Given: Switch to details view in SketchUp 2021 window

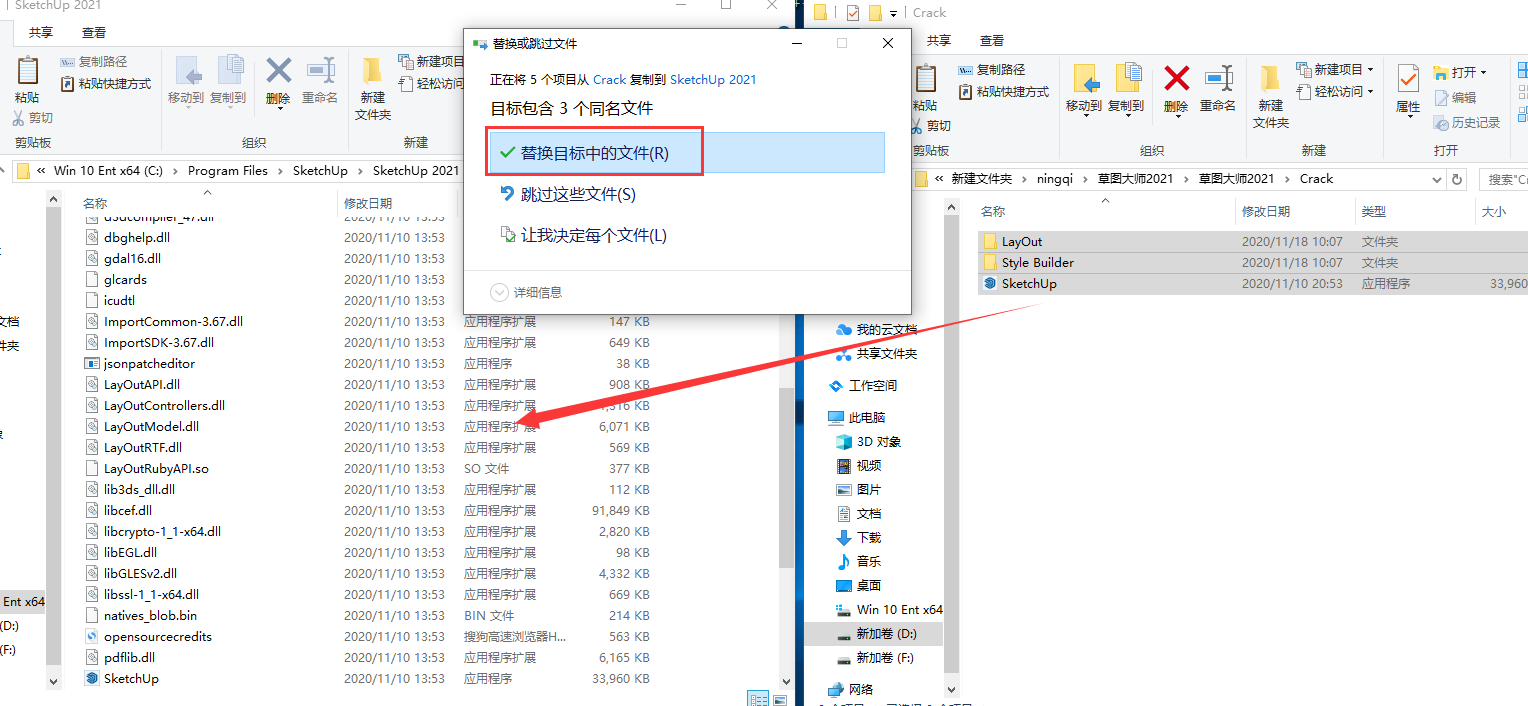Looking at the screenshot, I should 758,699.
